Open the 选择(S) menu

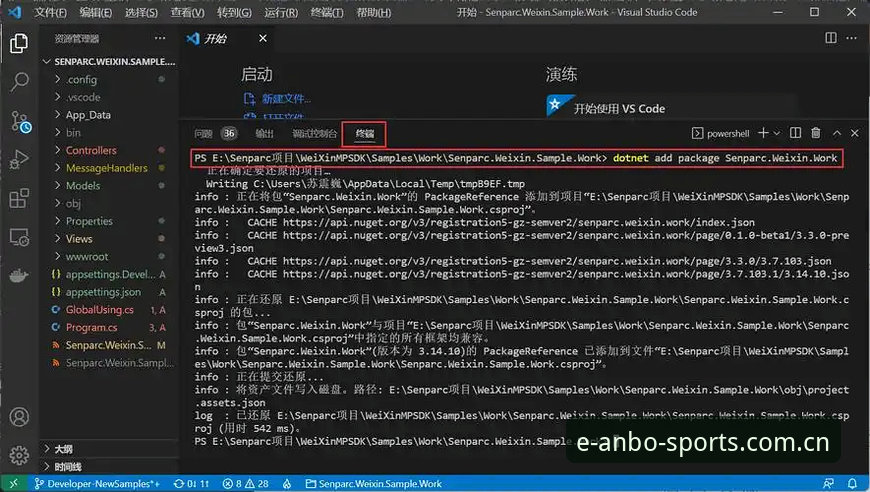click(x=141, y=12)
